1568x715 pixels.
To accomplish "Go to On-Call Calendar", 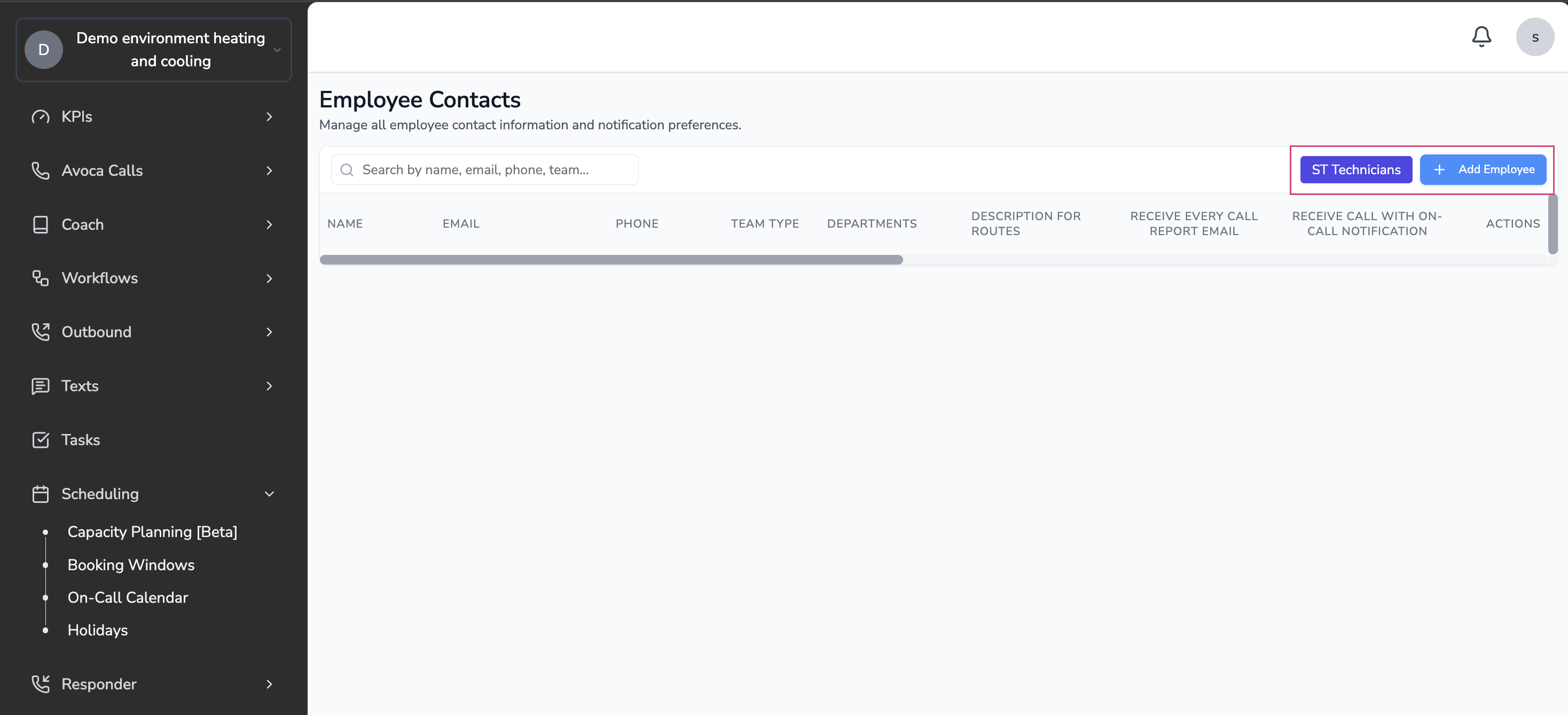I will coord(128,597).
